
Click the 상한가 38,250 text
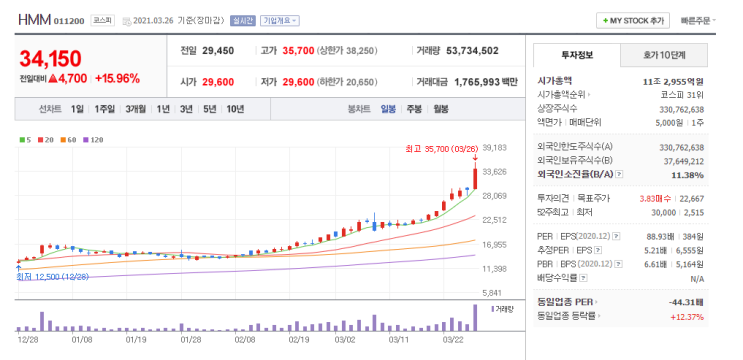click(x=347, y=51)
